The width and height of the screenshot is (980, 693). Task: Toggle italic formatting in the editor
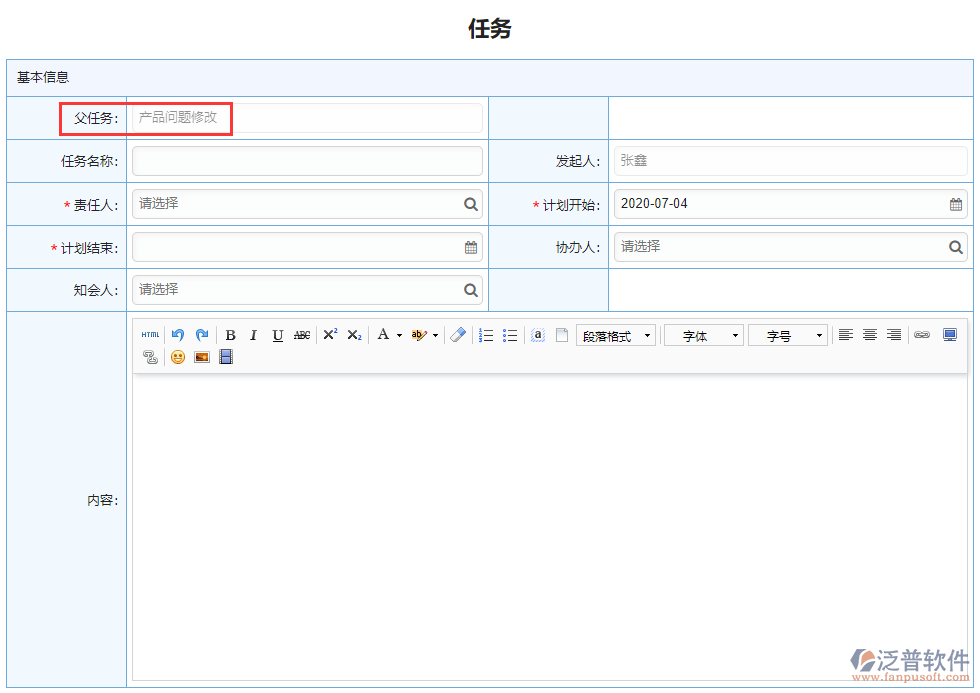coord(253,334)
